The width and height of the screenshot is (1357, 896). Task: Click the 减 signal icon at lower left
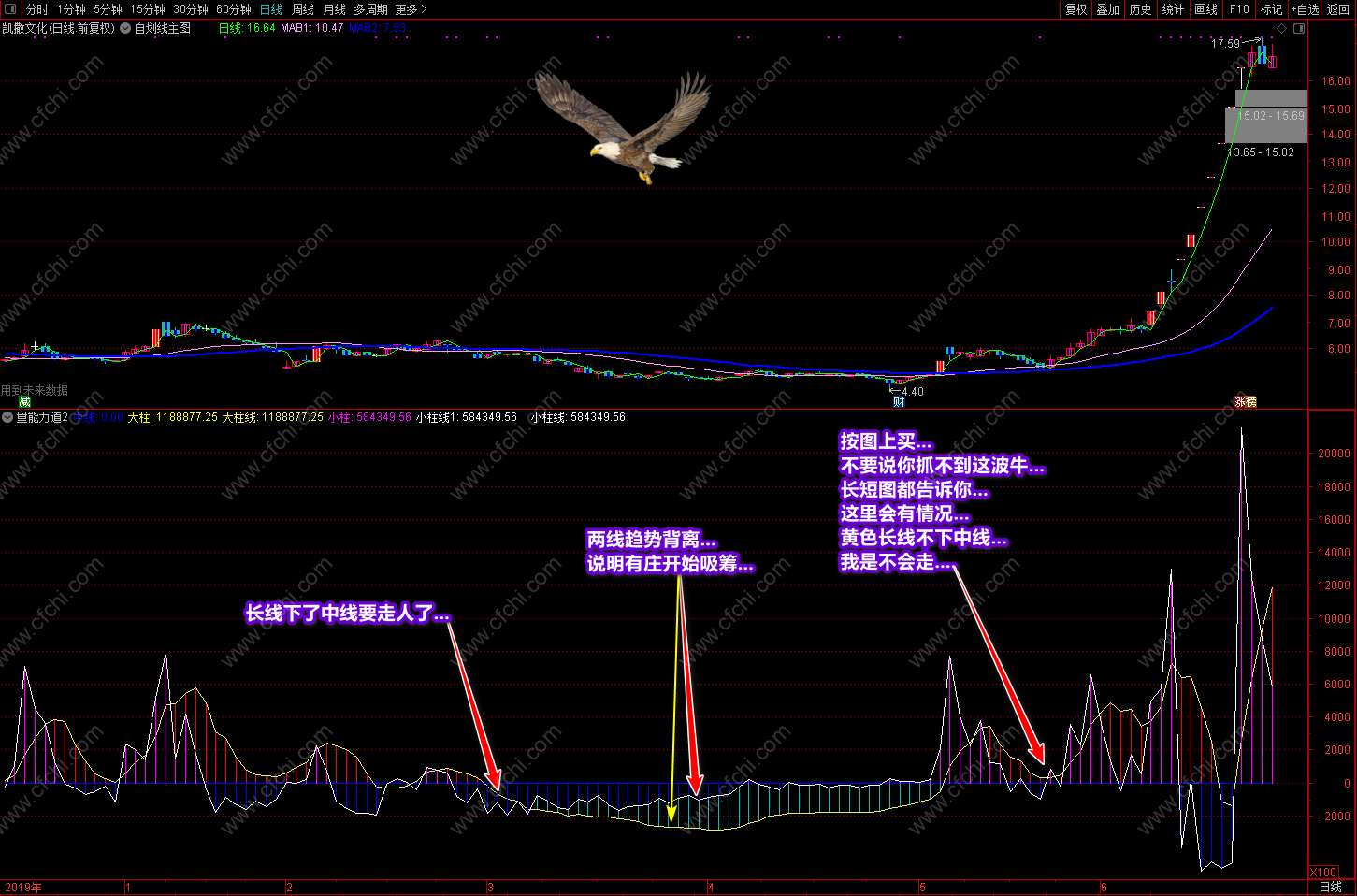point(24,402)
